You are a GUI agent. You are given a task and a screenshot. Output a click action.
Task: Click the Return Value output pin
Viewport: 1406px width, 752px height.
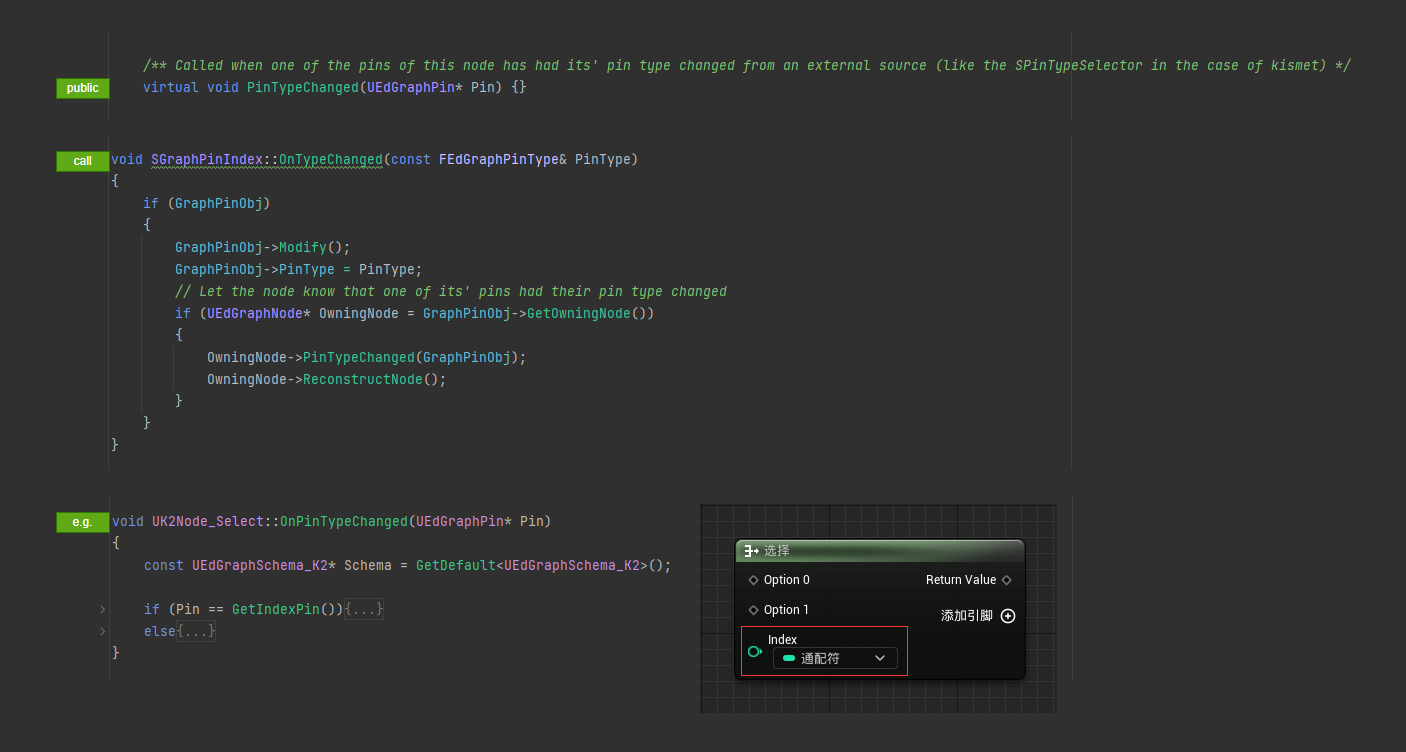(x=1006, y=580)
